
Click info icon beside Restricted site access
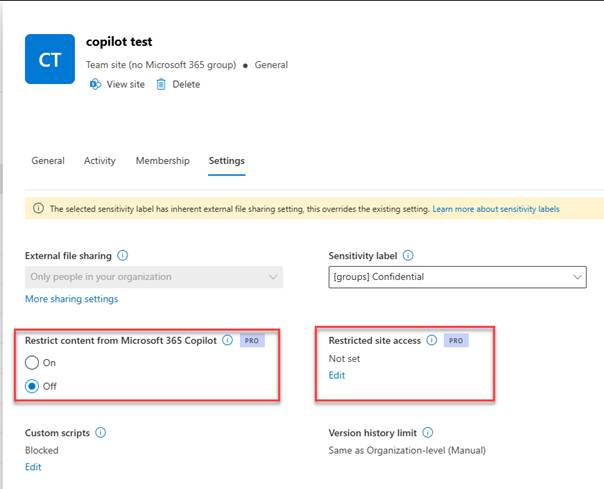432,340
